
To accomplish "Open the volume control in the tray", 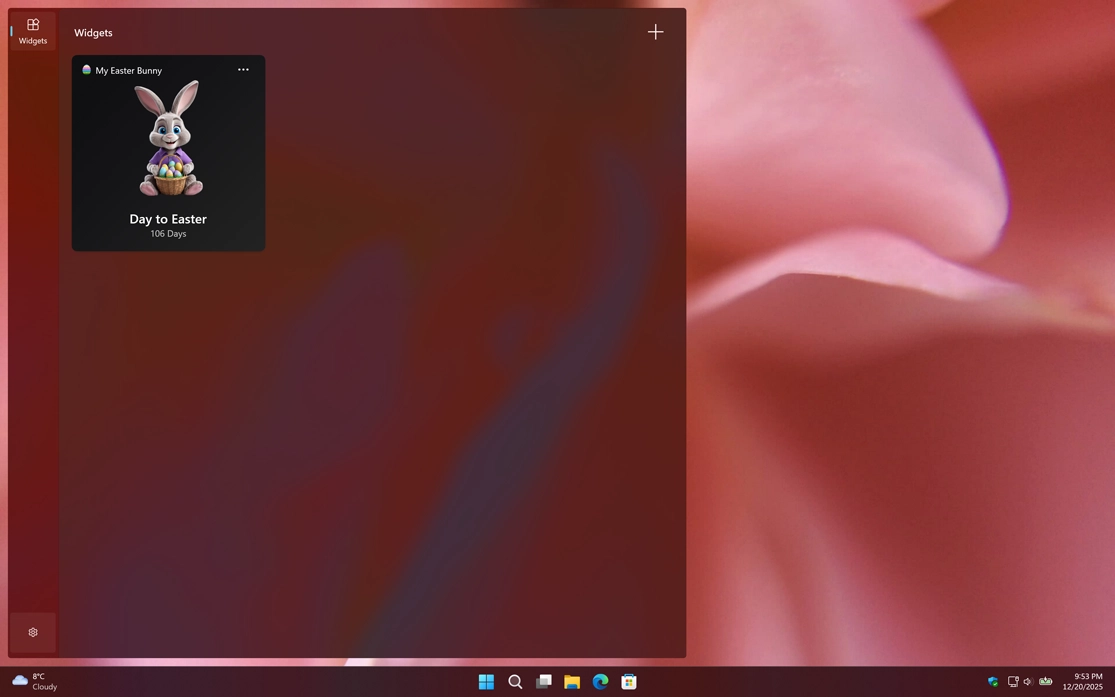I will [x=1028, y=681].
